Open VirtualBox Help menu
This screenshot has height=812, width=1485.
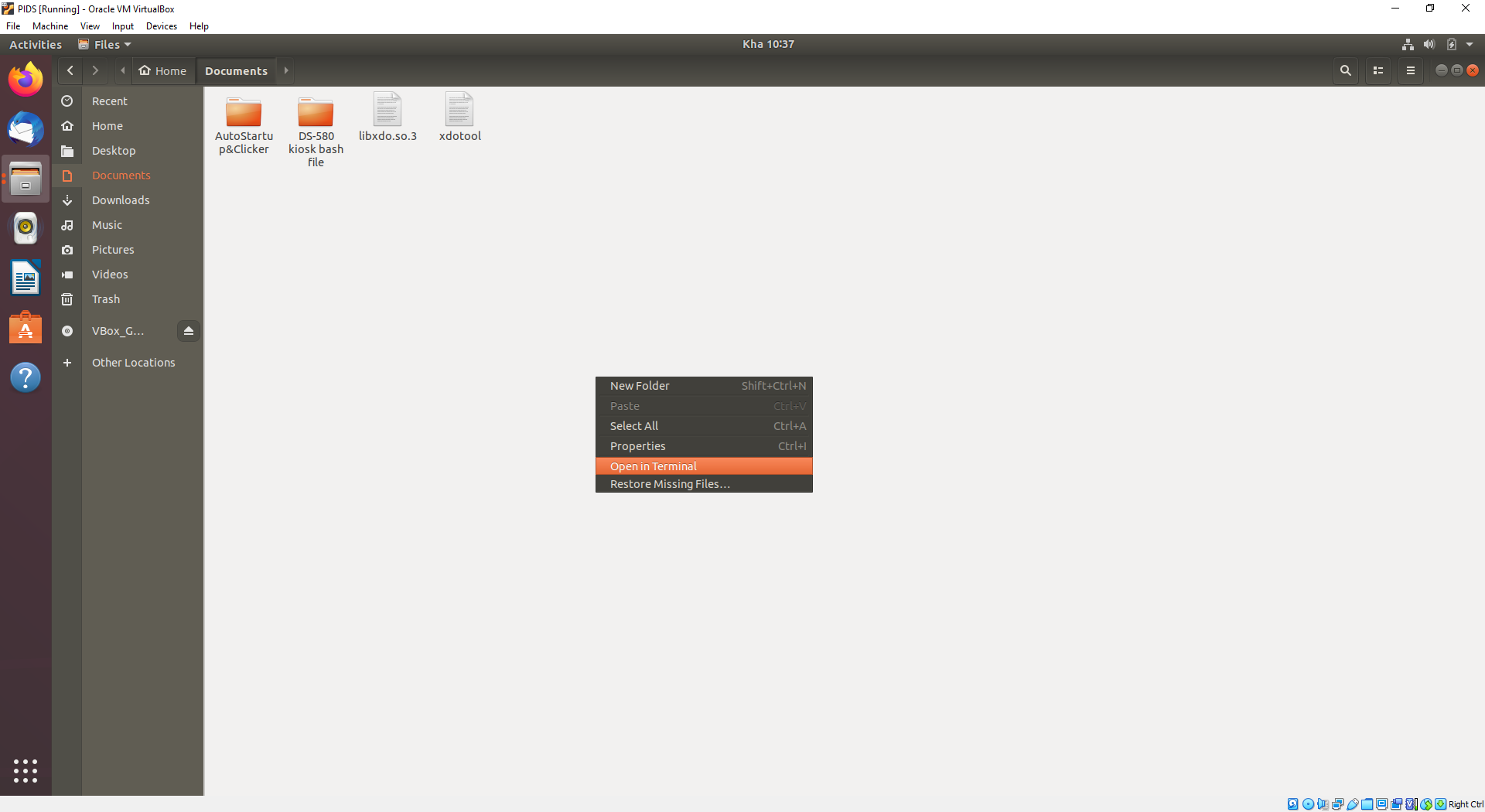(x=199, y=26)
